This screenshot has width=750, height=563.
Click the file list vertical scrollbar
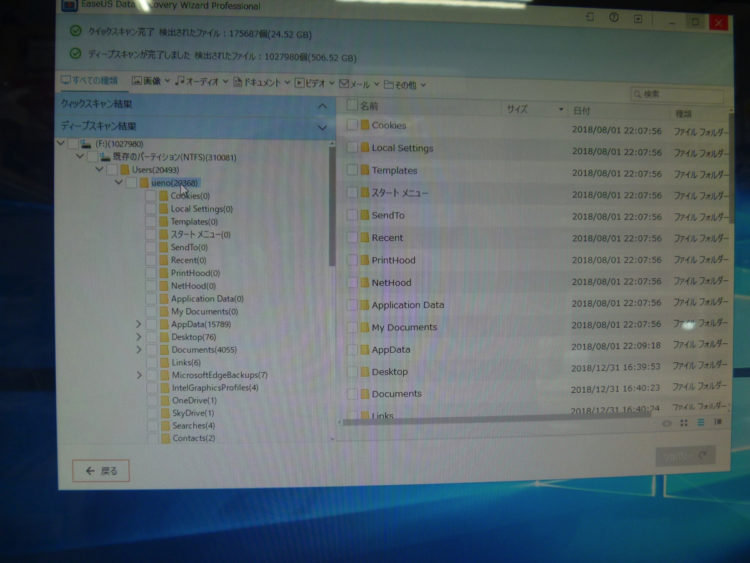[x=731, y=167]
